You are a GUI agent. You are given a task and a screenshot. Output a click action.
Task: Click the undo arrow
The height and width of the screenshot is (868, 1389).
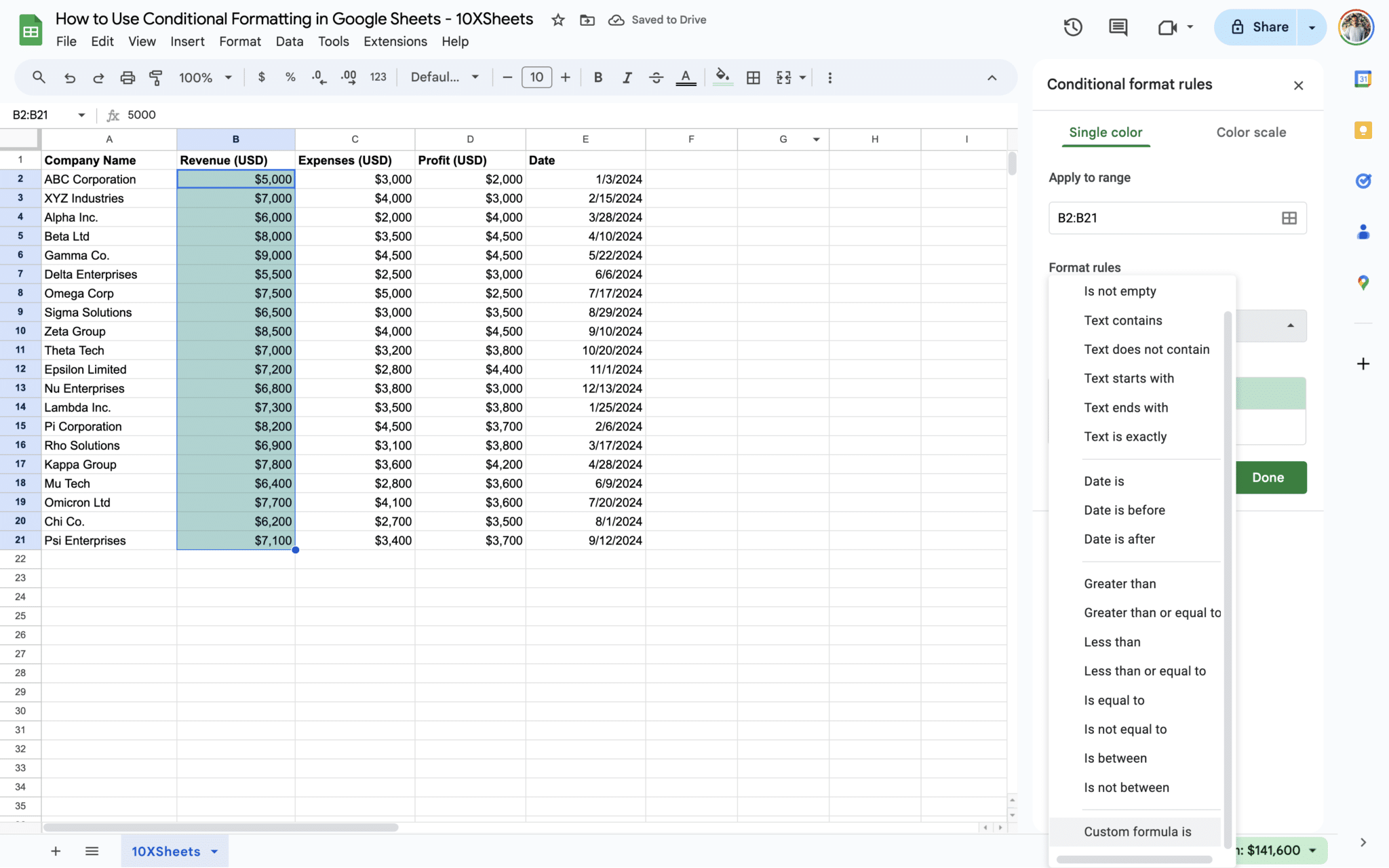click(x=69, y=77)
